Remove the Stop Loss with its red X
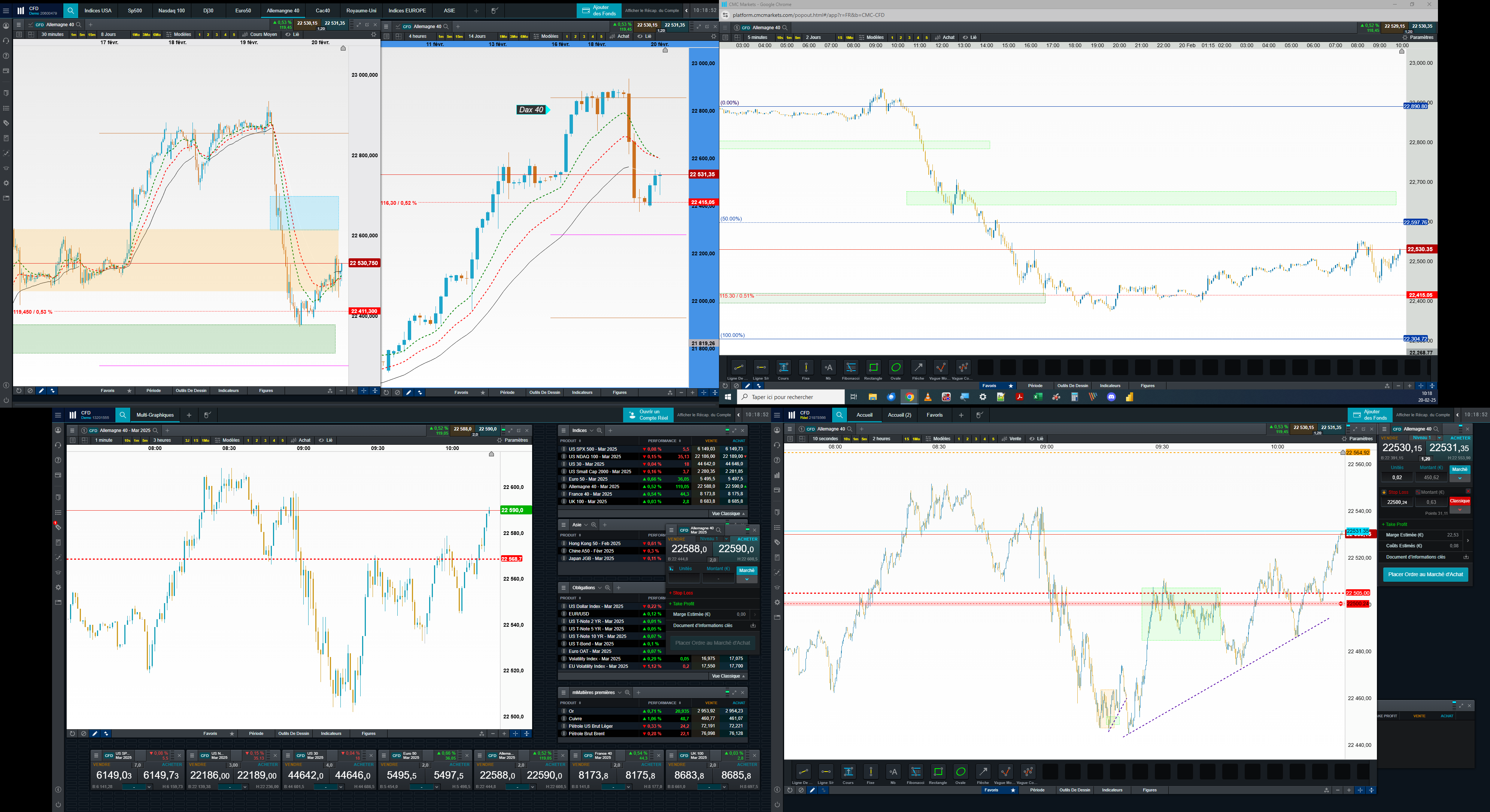 click(x=1468, y=492)
